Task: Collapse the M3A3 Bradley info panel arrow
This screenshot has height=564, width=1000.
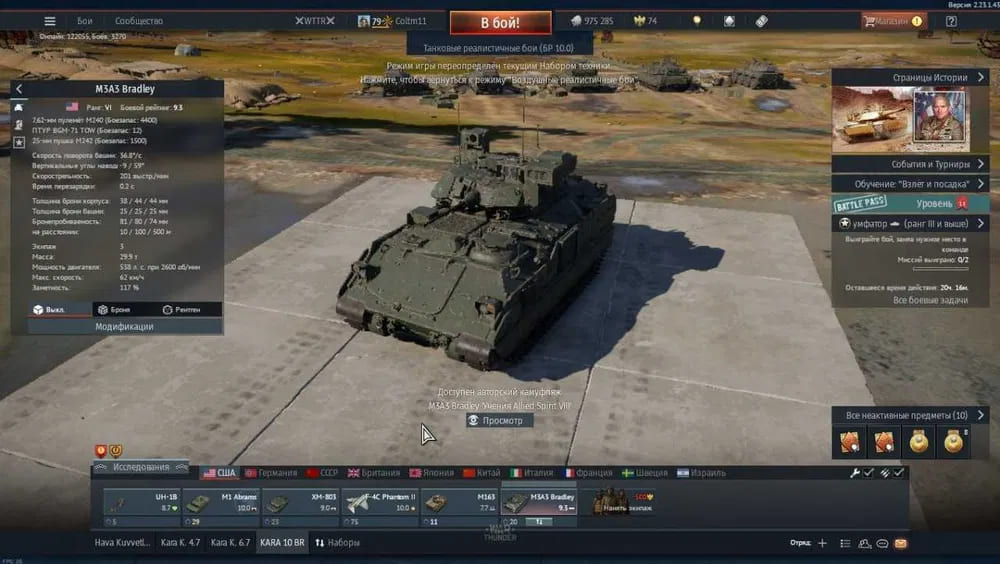Action: pyautogui.click(x=19, y=89)
